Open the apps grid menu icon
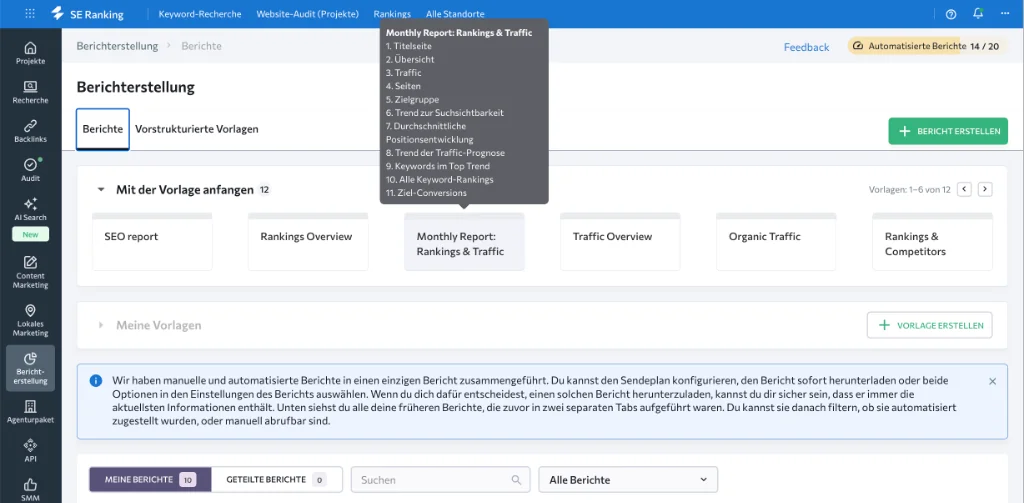Viewport: 1024px width, 503px height. coord(30,14)
